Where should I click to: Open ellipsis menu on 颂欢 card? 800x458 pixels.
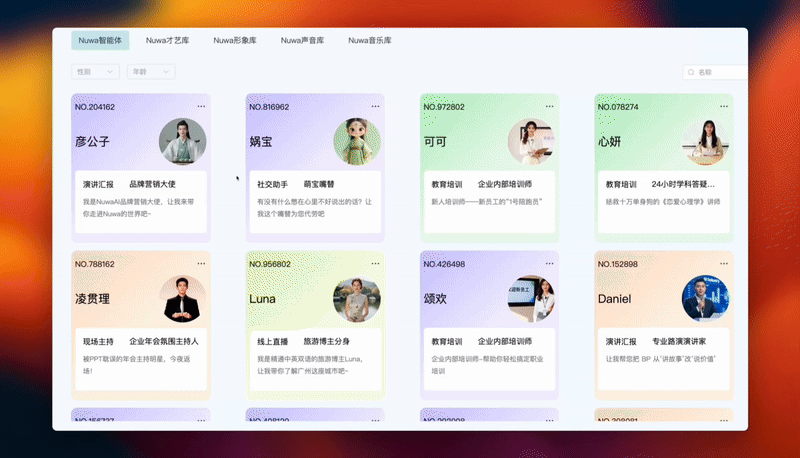[549, 264]
